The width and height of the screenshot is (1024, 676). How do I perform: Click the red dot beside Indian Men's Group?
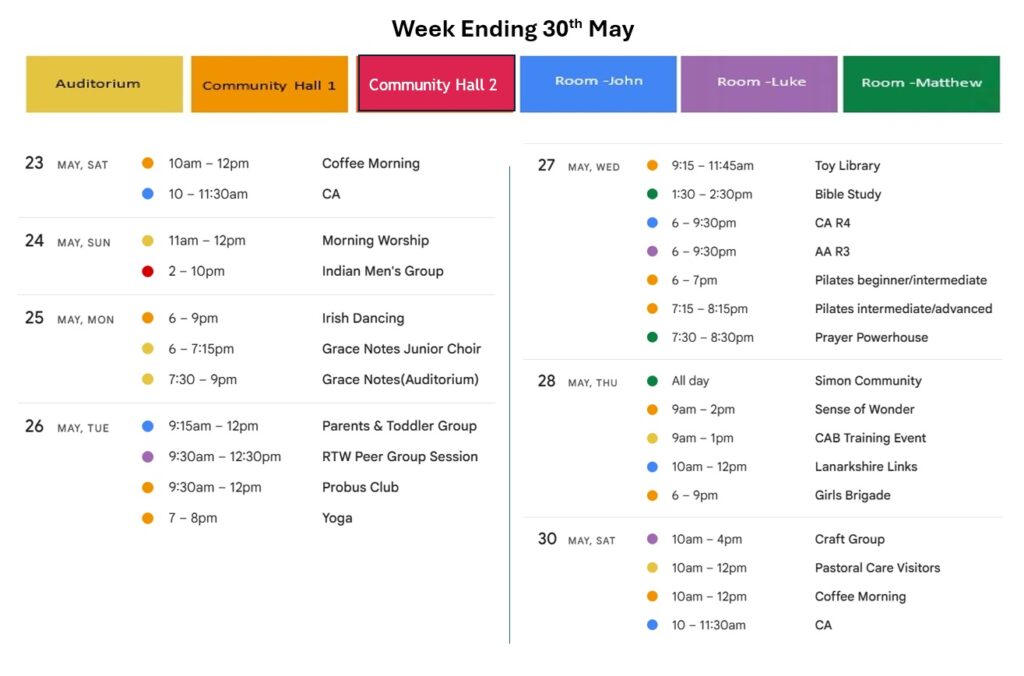point(148,271)
